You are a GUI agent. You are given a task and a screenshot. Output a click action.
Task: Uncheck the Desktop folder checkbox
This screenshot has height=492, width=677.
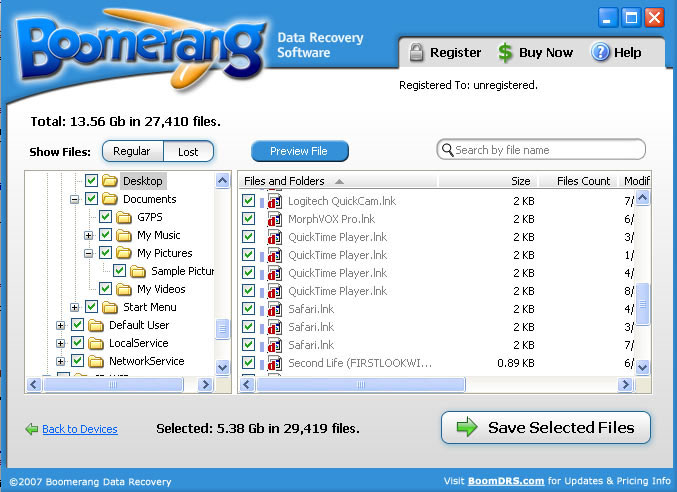[x=91, y=180]
